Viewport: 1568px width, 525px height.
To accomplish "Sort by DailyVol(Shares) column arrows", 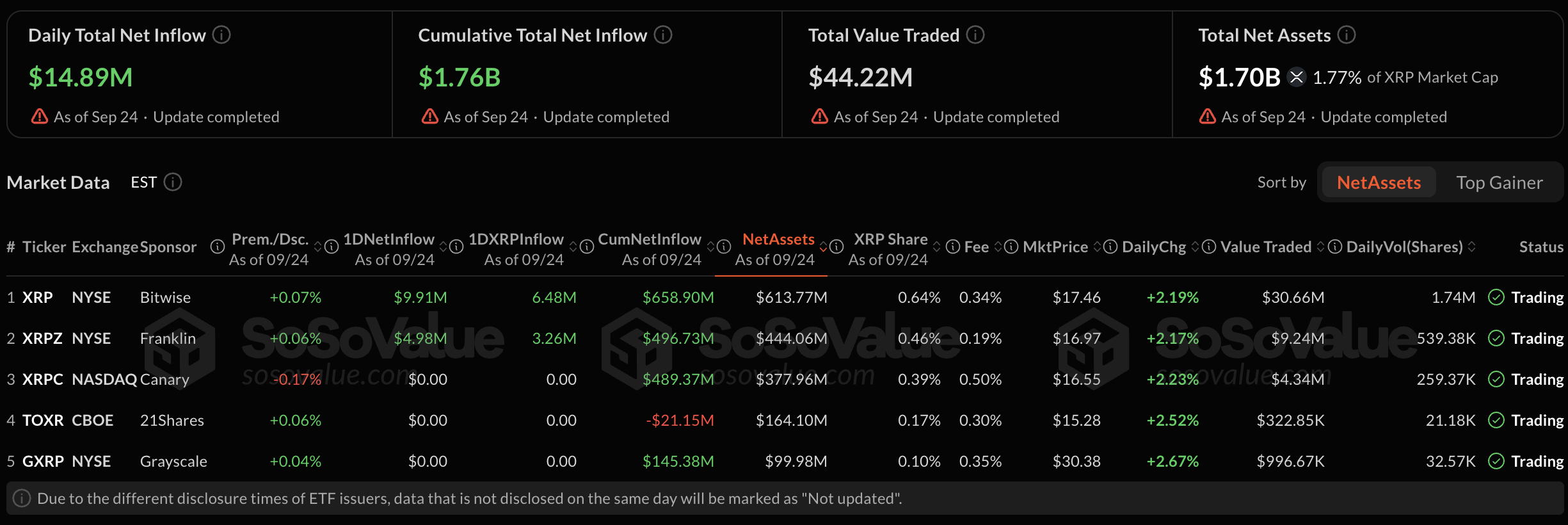I will [1471, 247].
